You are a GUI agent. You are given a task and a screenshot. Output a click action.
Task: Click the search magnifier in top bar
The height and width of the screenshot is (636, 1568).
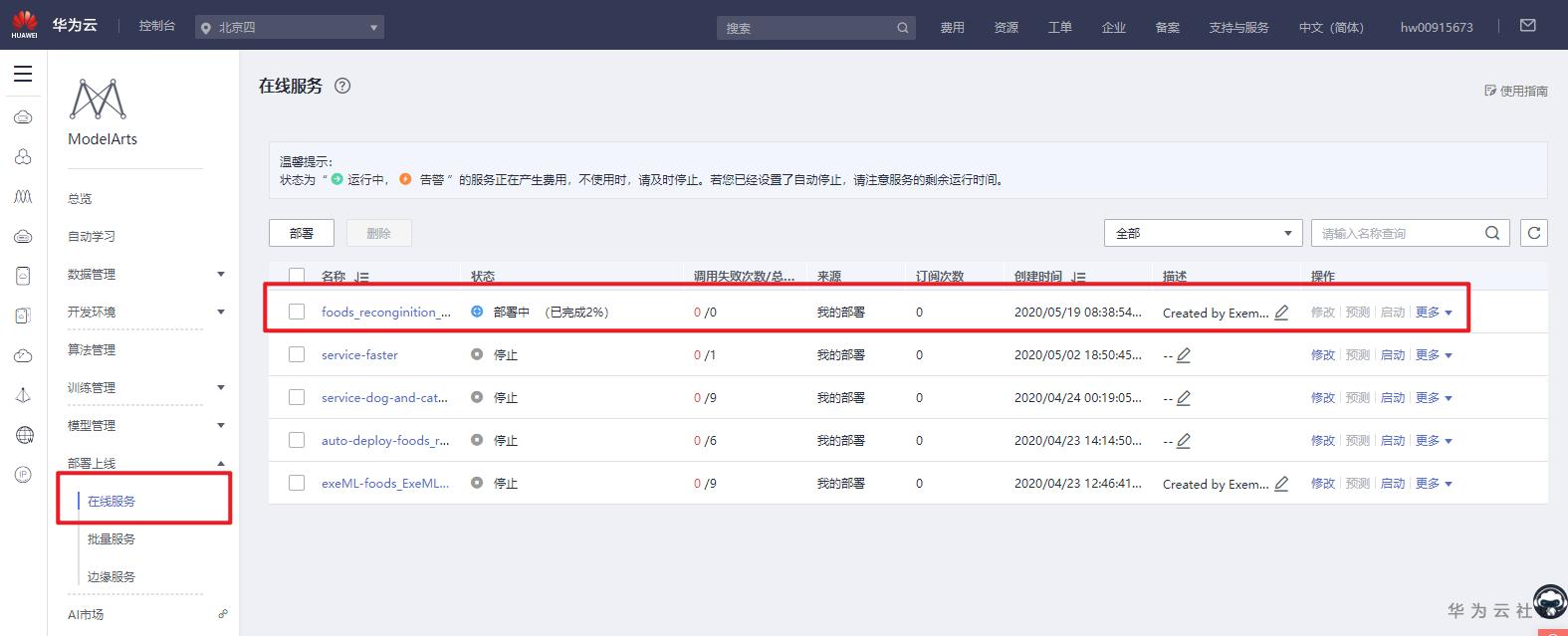pyautogui.click(x=903, y=28)
